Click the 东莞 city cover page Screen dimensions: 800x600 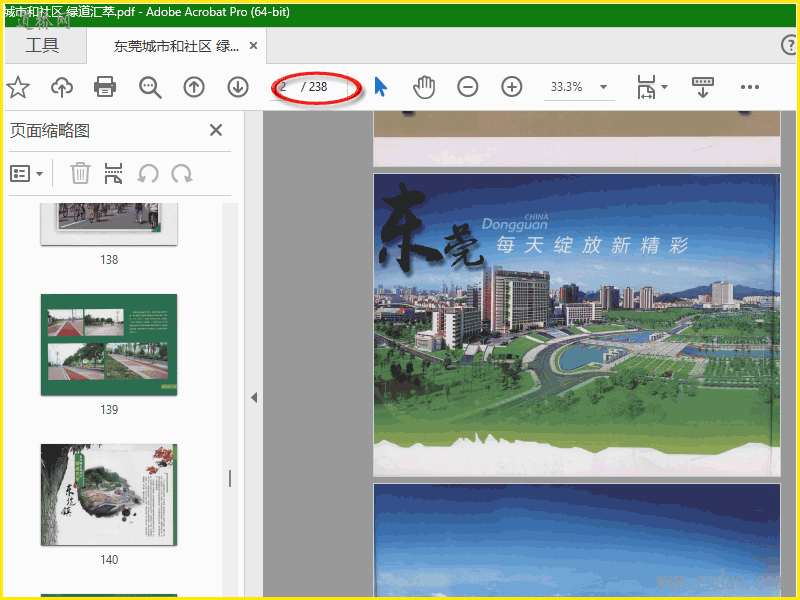coord(577,325)
